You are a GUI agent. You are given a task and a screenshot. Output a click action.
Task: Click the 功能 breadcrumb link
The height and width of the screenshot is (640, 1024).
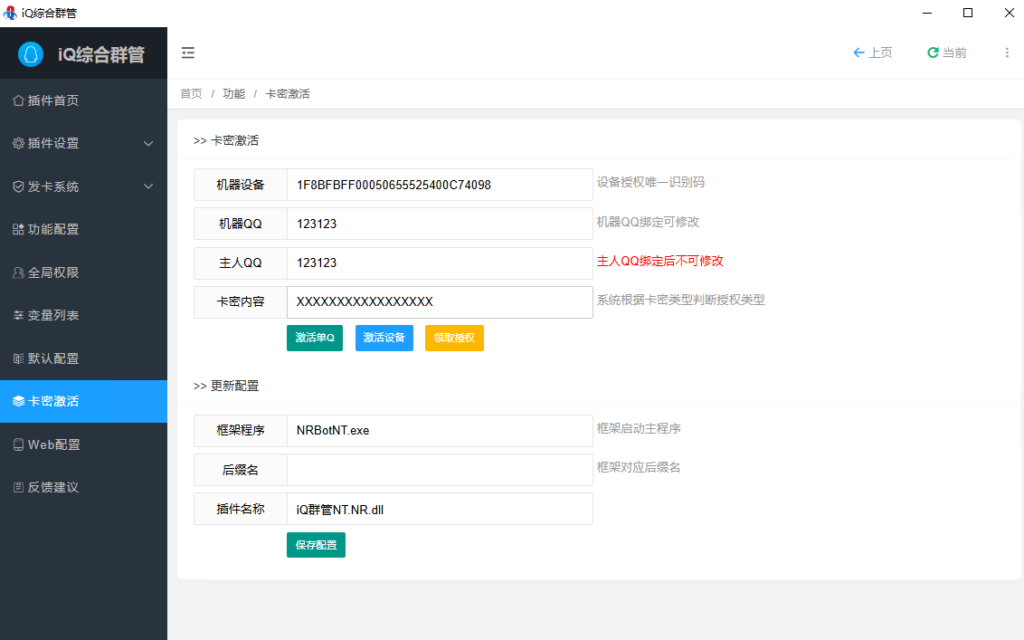click(x=234, y=94)
